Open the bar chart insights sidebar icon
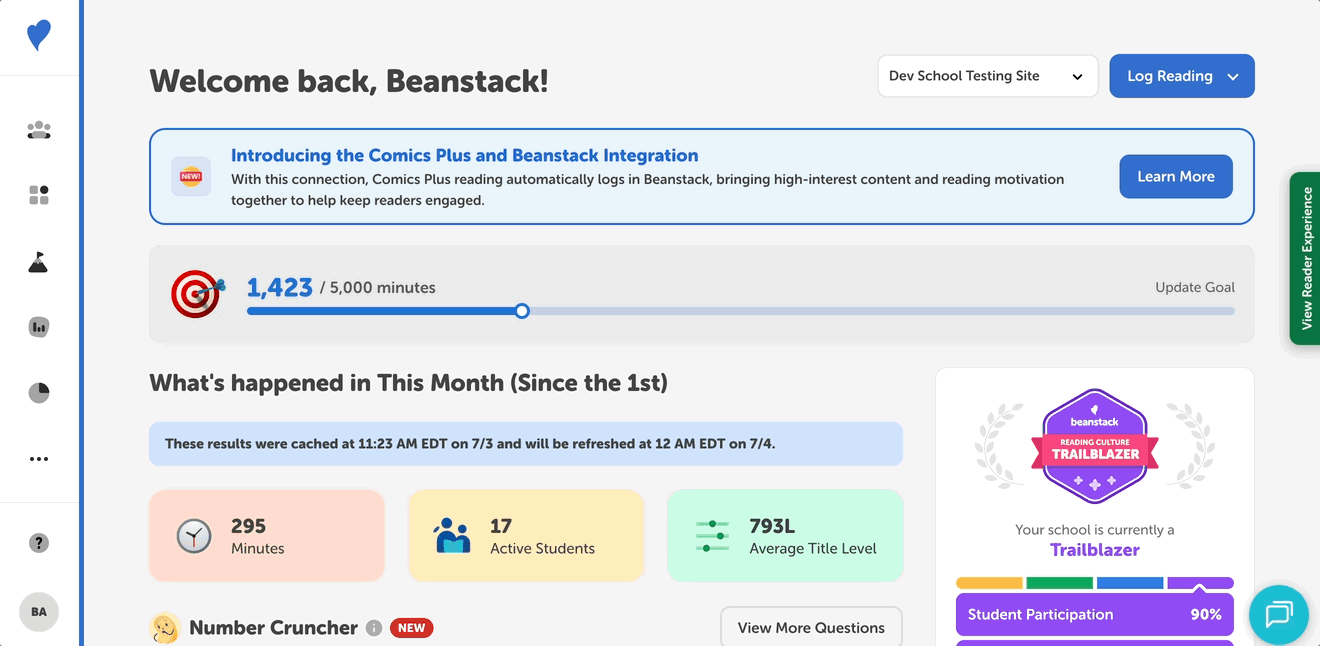Screen dimensions: 1320x646 pyautogui.click(x=39, y=327)
